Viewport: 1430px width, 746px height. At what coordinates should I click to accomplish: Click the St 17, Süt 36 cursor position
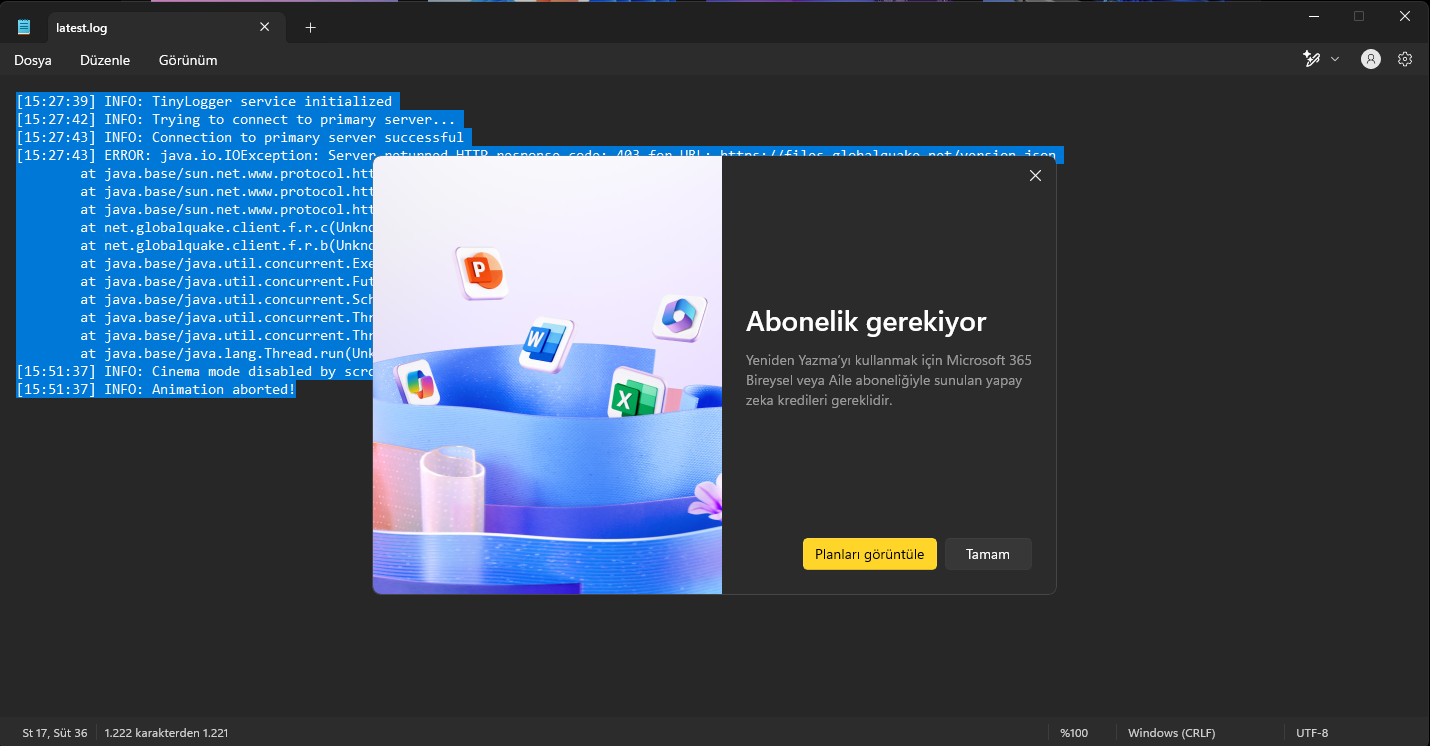(x=55, y=733)
